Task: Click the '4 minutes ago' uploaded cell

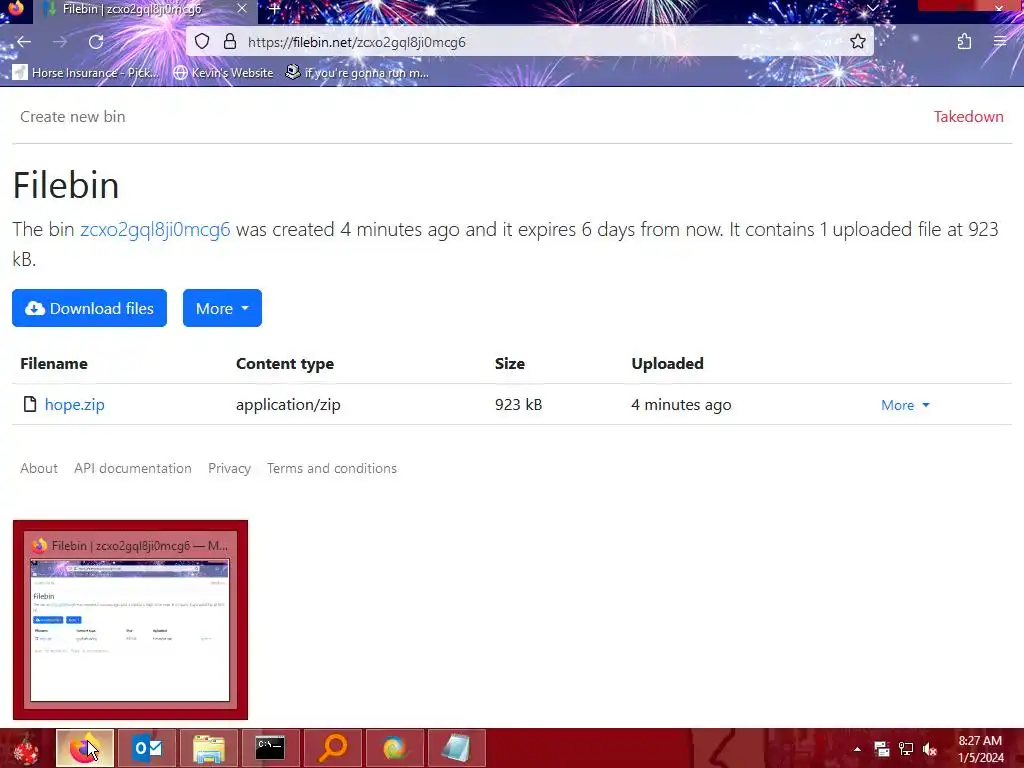Action: [681, 405]
